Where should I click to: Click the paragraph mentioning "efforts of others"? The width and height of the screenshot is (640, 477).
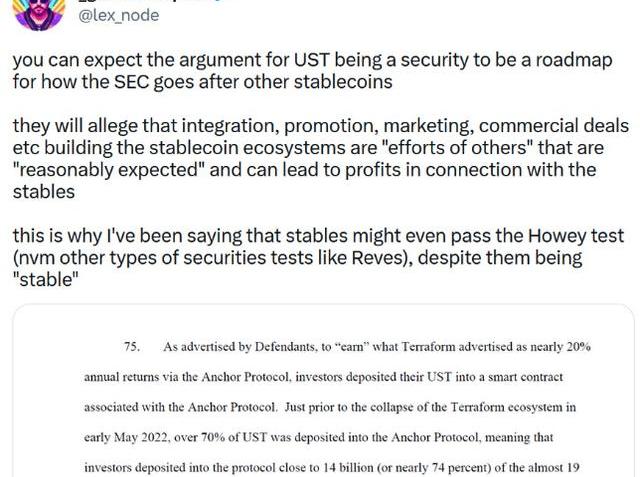tap(320, 159)
